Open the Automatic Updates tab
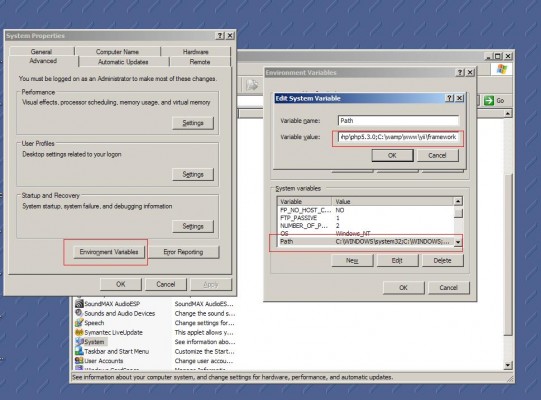 point(123,62)
